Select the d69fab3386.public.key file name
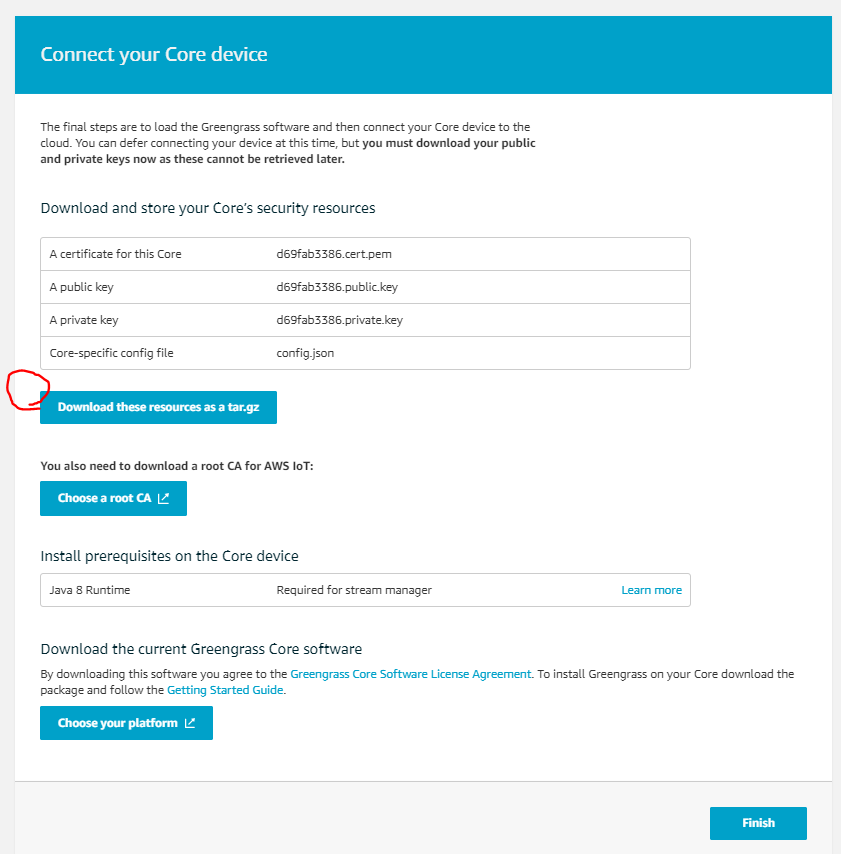Viewport: 841px width, 854px height. pos(337,287)
